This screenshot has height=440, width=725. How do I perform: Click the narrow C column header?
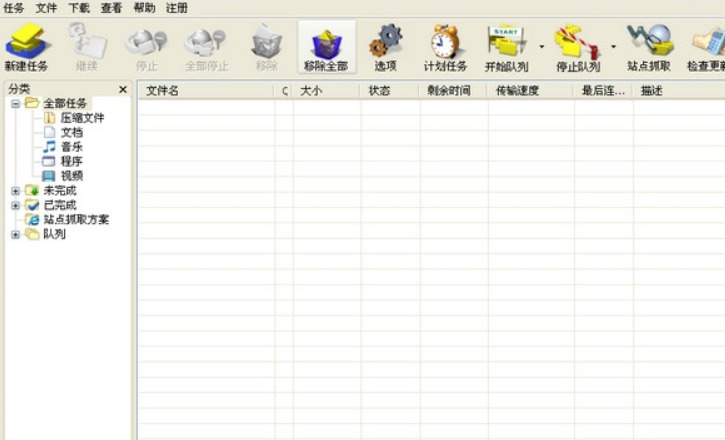(284, 91)
